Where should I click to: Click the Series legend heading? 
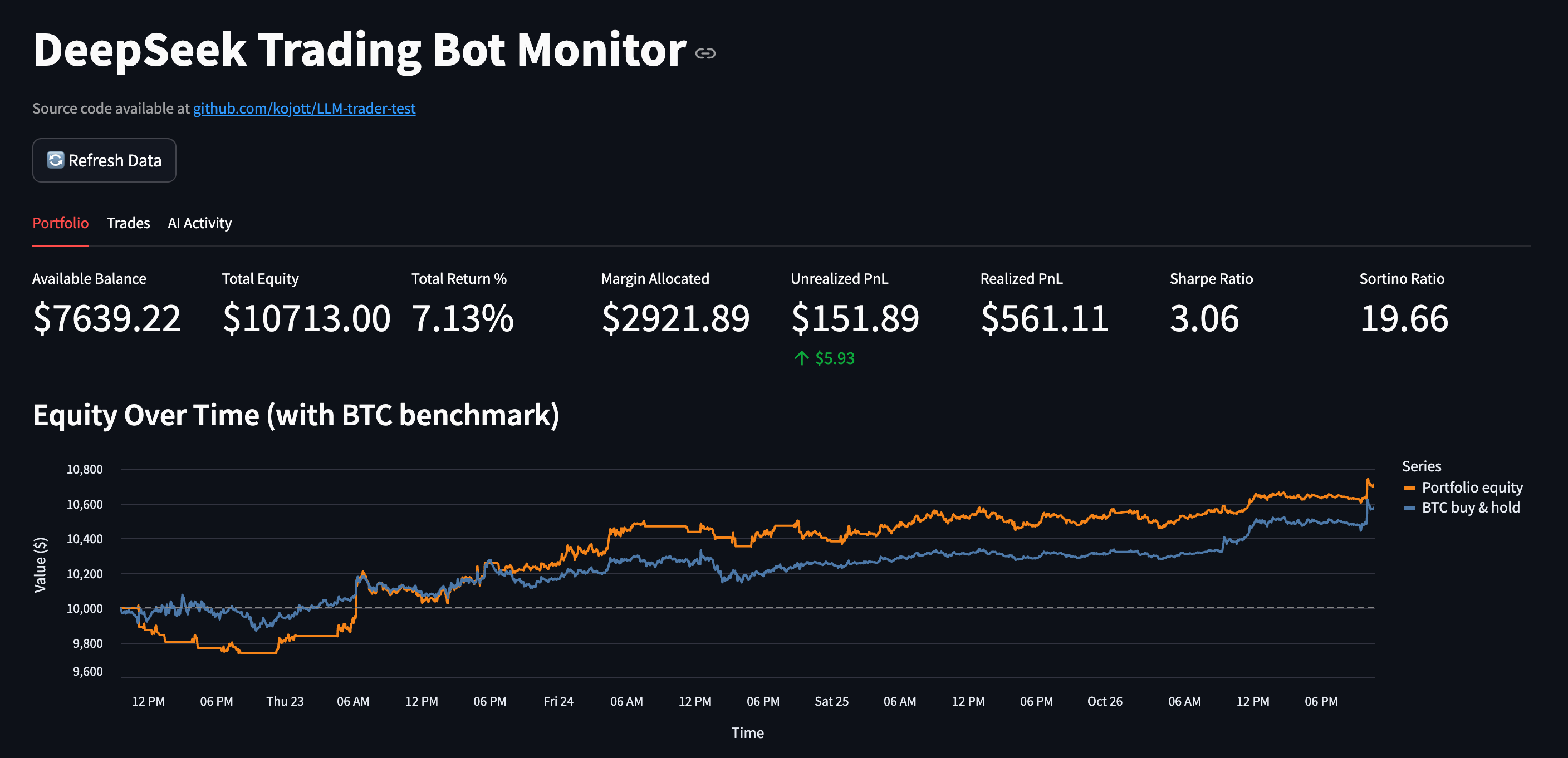coord(1422,465)
